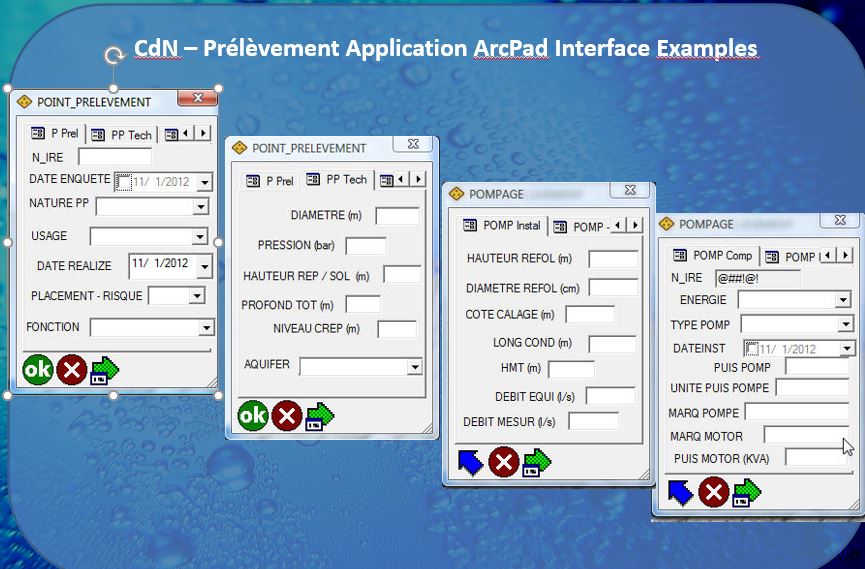
Task: Click PUIS MOTOR (KVA) input field
Action: click(817, 457)
